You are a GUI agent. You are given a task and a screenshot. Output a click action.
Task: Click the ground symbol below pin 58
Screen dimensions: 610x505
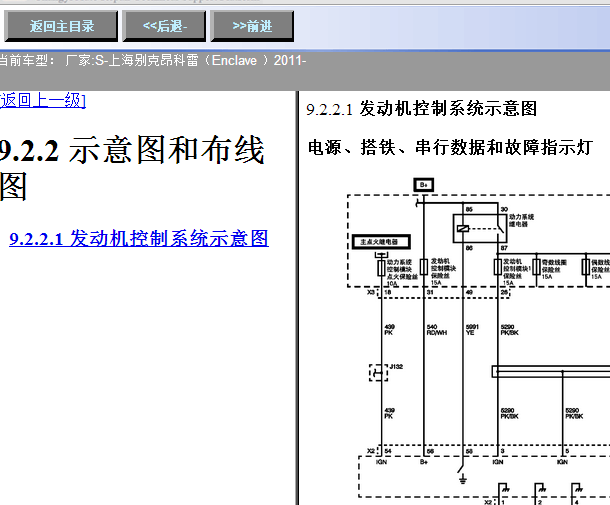tap(462, 479)
